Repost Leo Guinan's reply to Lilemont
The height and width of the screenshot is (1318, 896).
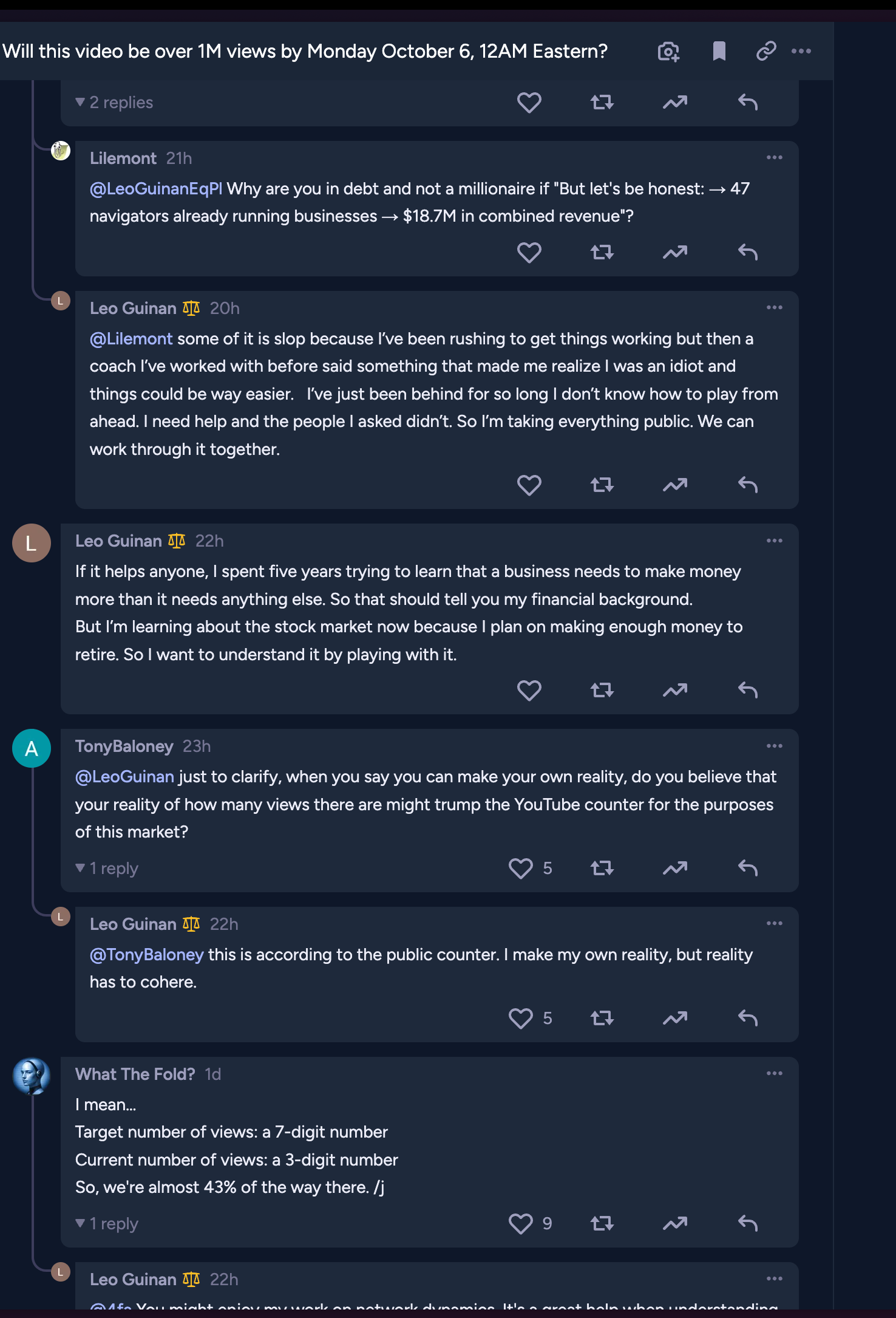point(602,485)
